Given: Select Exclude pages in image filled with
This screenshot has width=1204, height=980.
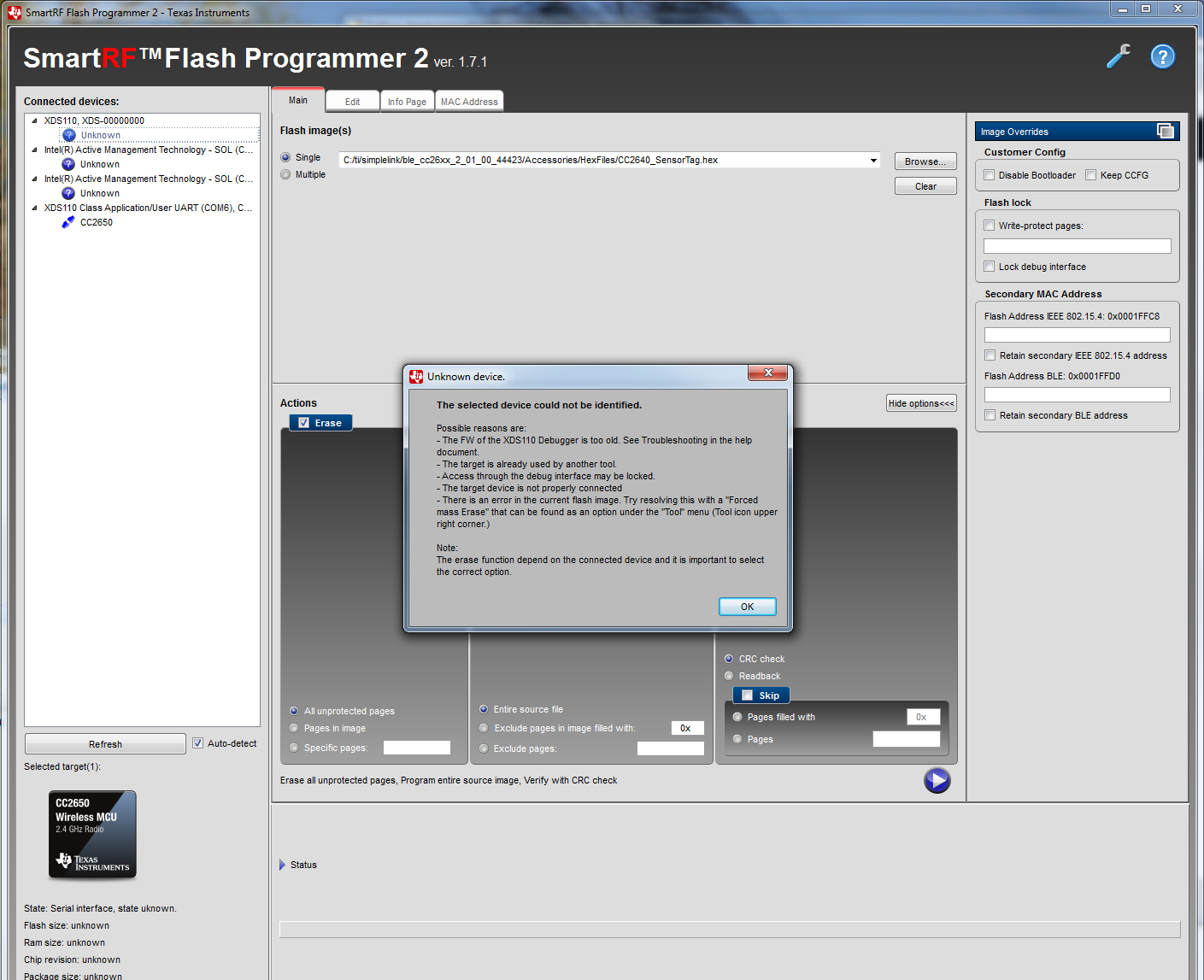Looking at the screenshot, I should pos(484,728).
